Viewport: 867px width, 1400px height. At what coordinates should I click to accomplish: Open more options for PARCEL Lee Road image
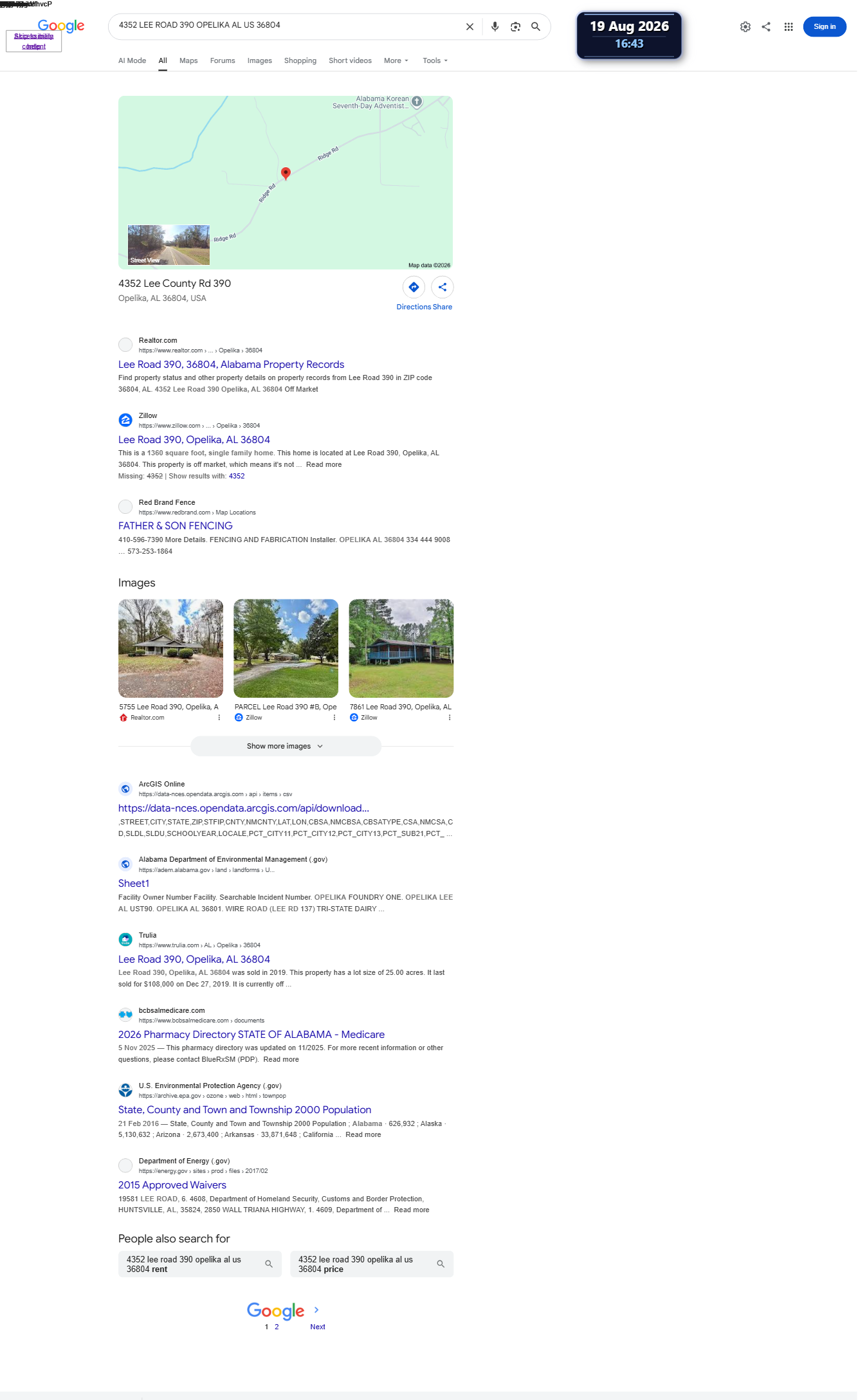coord(334,718)
